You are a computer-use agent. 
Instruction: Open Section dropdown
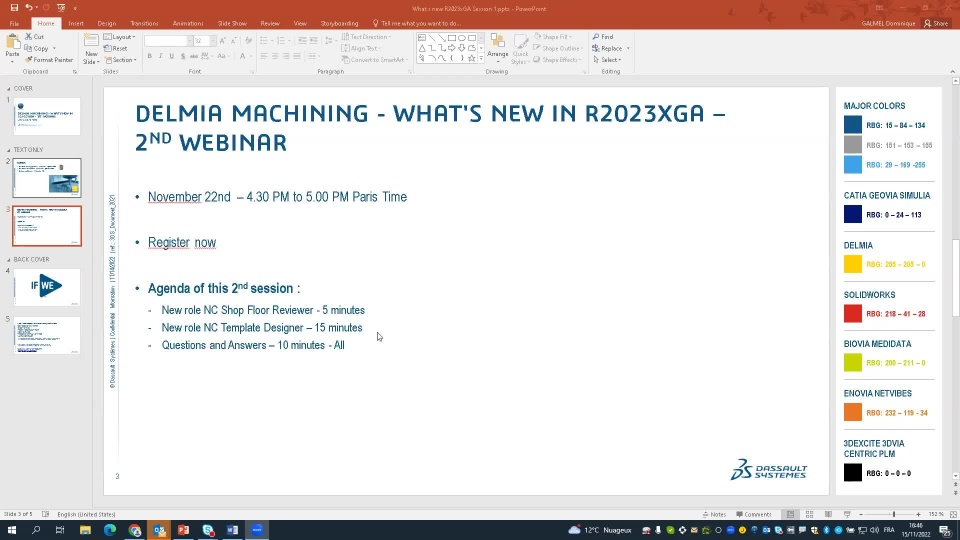point(121,60)
